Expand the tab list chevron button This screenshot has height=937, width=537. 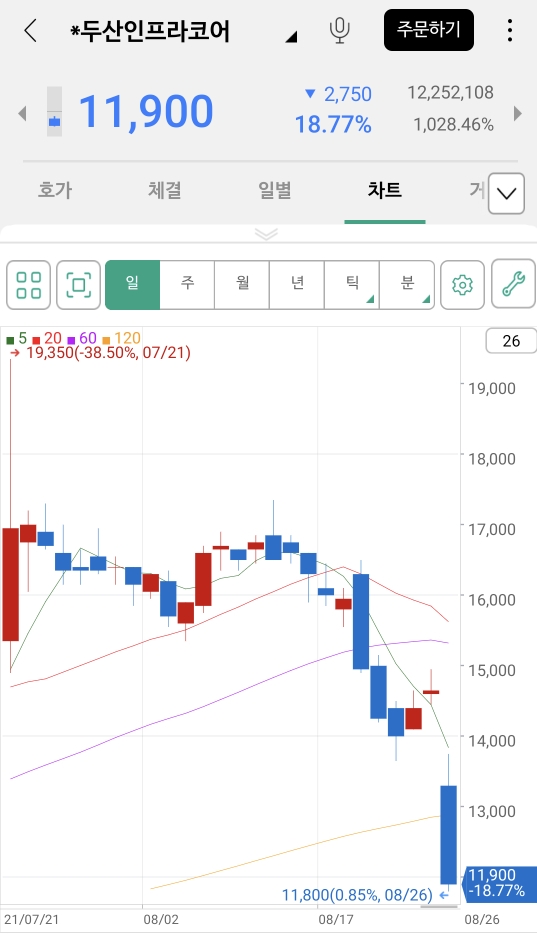point(507,194)
